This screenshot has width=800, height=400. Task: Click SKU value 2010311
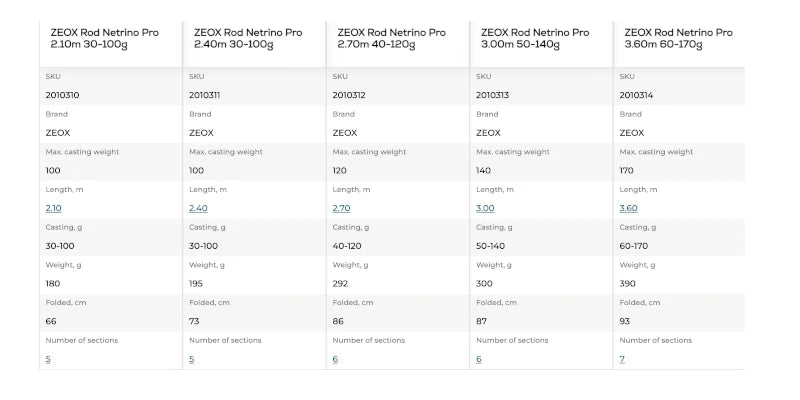pos(205,95)
